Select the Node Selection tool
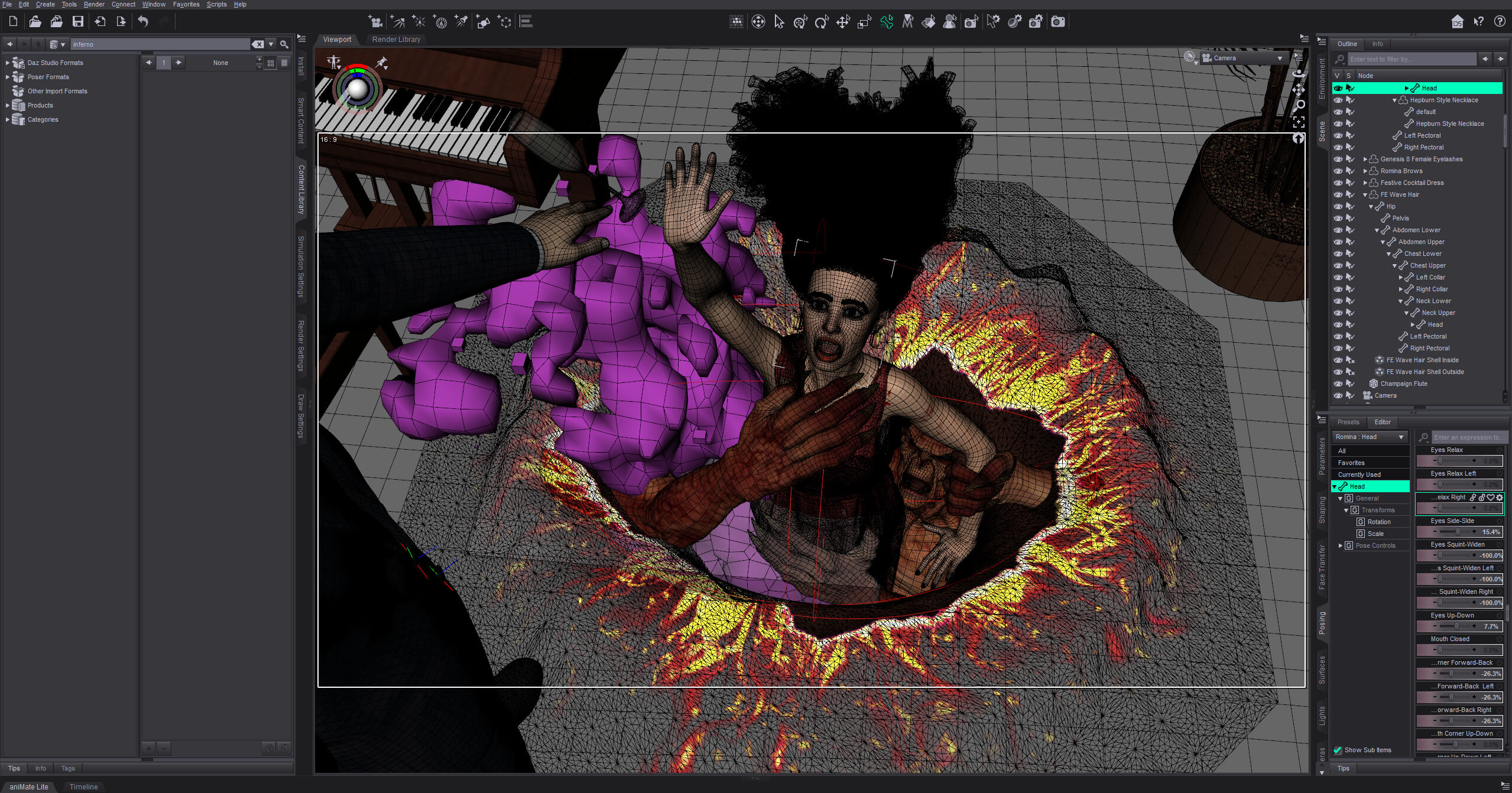The image size is (1512, 793). click(779, 22)
